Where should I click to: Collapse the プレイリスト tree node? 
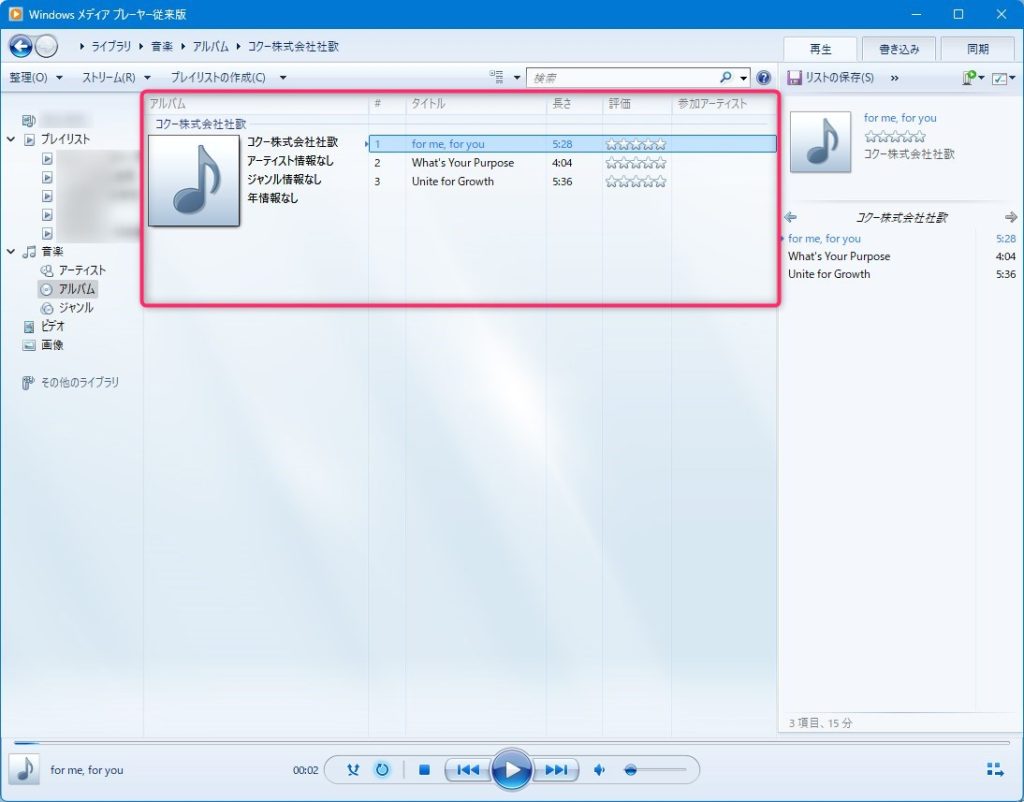[11, 140]
